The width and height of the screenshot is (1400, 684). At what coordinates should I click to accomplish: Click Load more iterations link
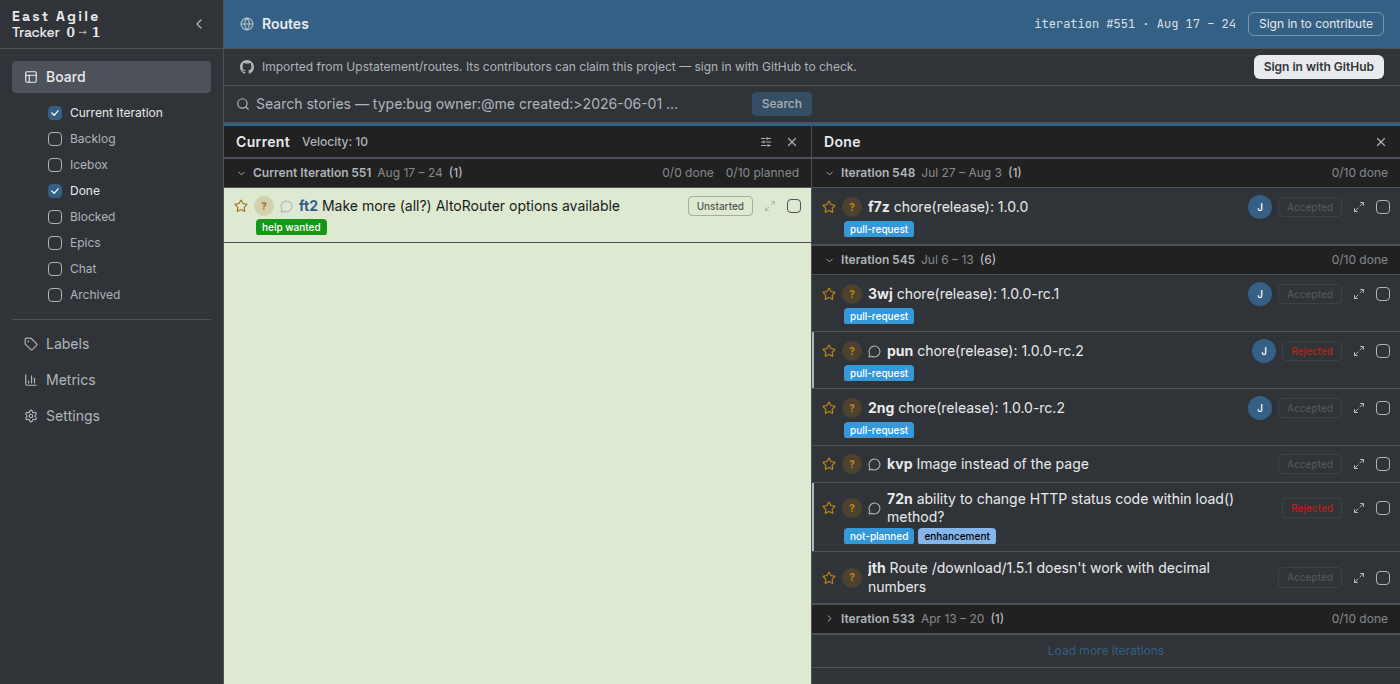(1105, 651)
